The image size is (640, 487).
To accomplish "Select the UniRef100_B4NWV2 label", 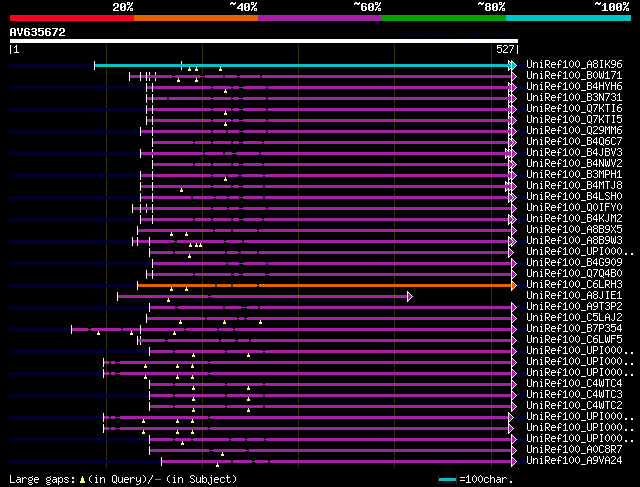I will 574,164.
